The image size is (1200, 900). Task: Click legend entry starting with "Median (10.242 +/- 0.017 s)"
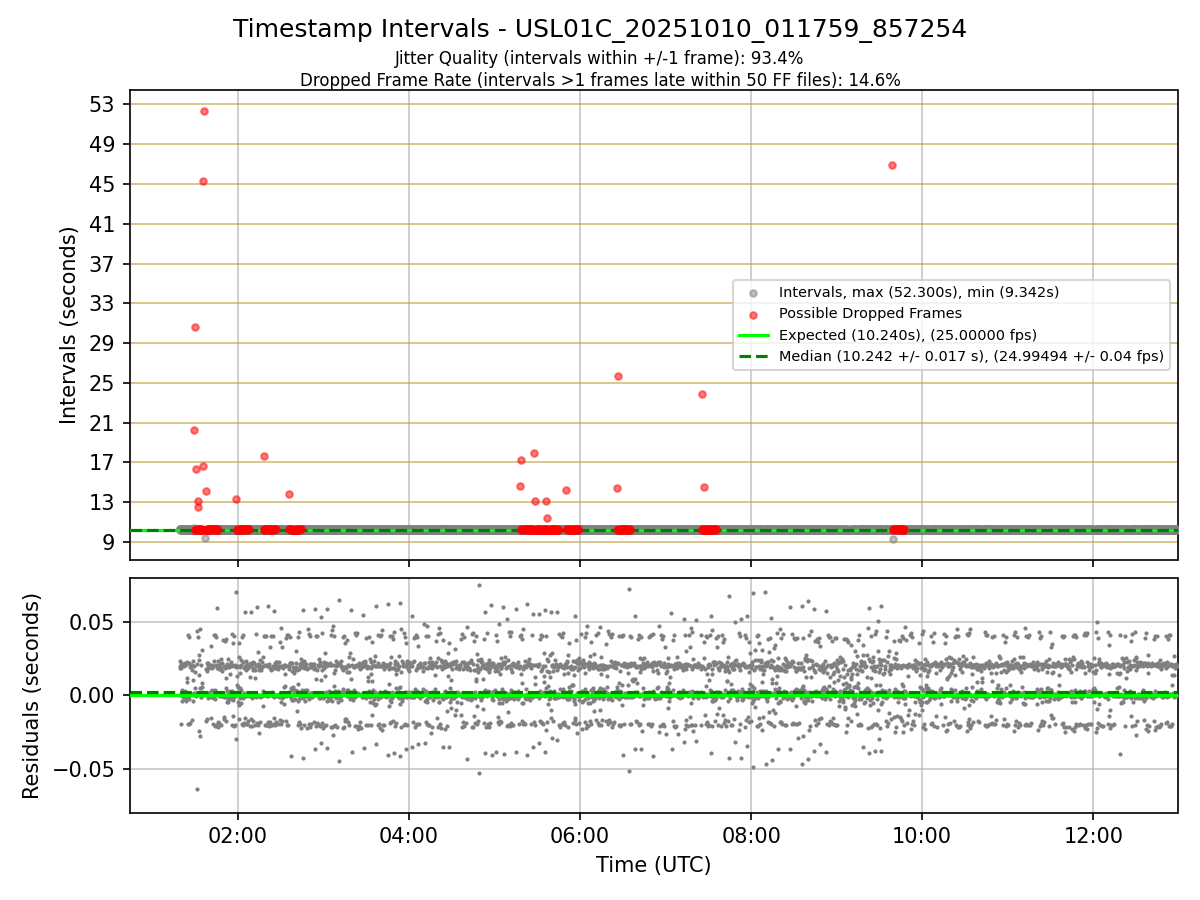point(971,356)
